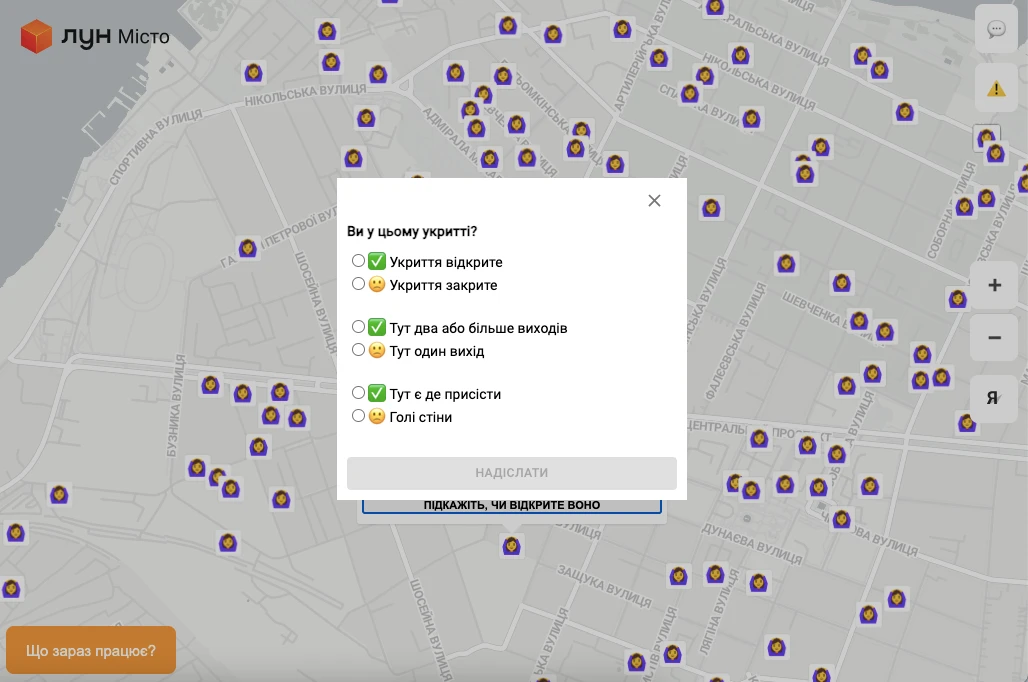Click the 'Я' my location button
The height and width of the screenshot is (682, 1028).
tap(993, 397)
